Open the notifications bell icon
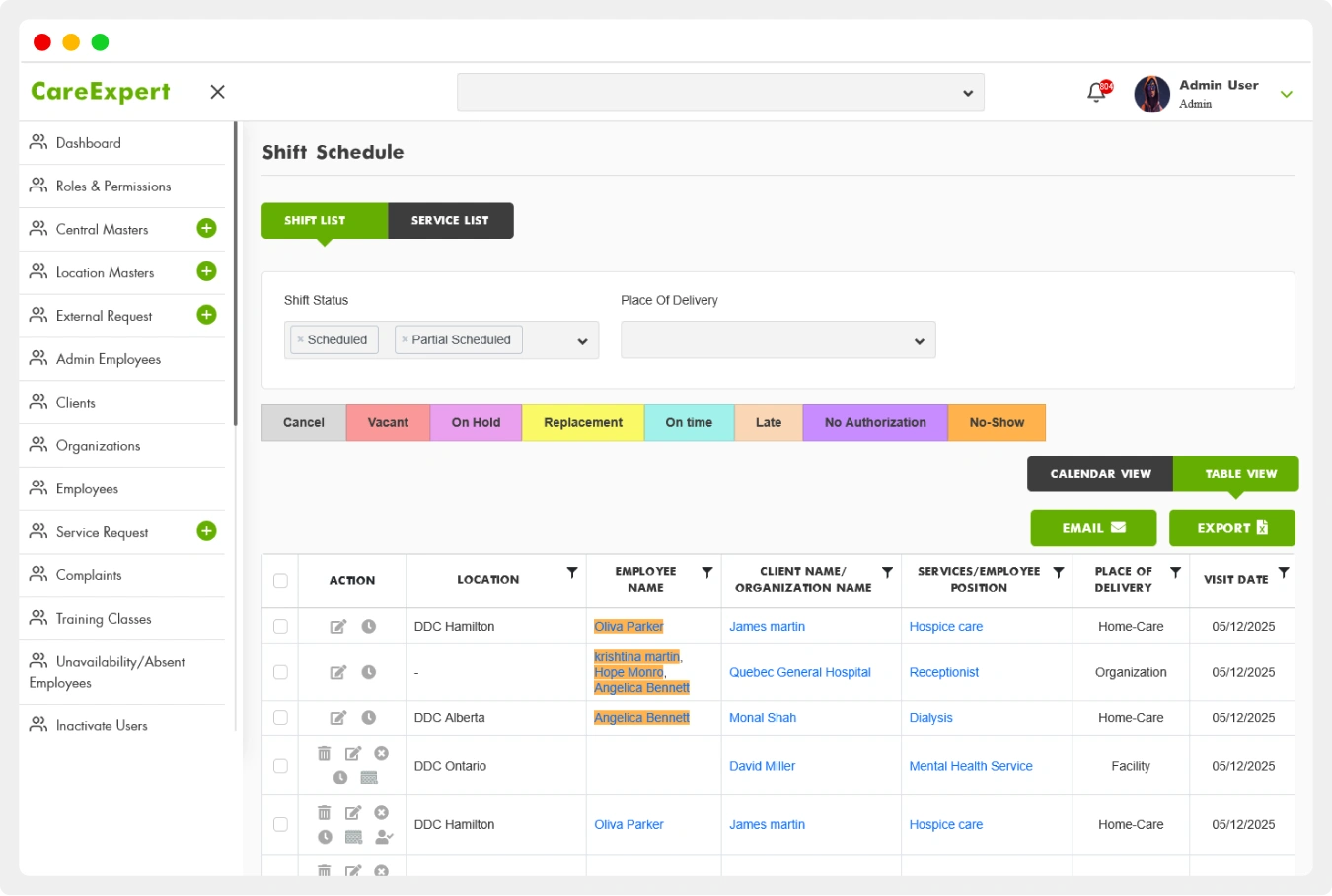Image resolution: width=1332 pixels, height=896 pixels. 1096,93
